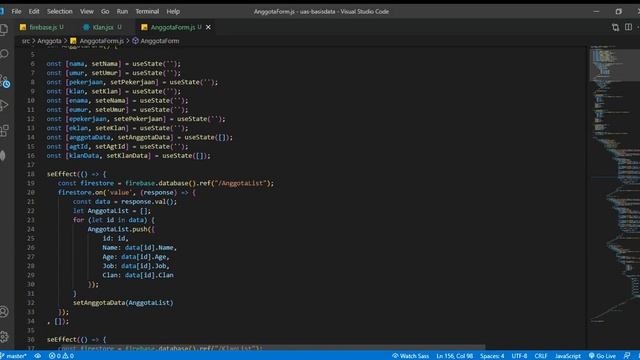Image resolution: width=640 pixels, height=360 pixels.
Task: Click the master branch in status bar
Action: pos(14,356)
